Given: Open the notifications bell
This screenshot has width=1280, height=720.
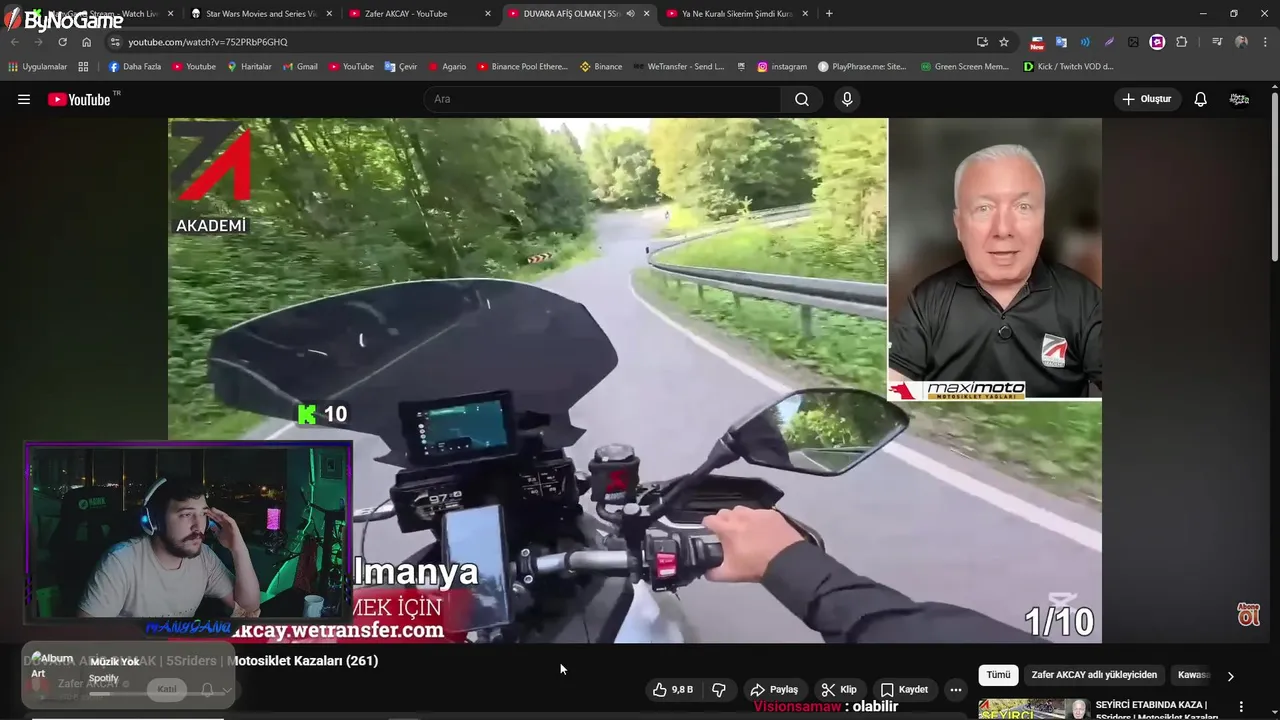Looking at the screenshot, I should [1200, 99].
